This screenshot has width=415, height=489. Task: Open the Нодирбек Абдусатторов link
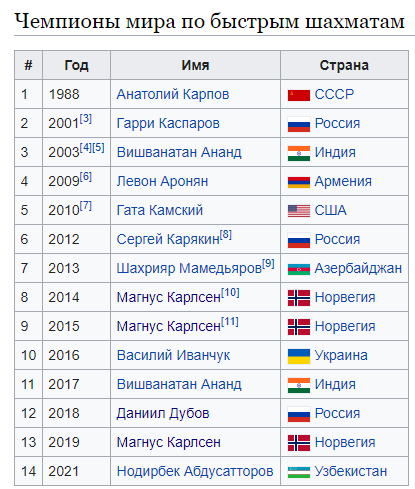[x=195, y=471]
